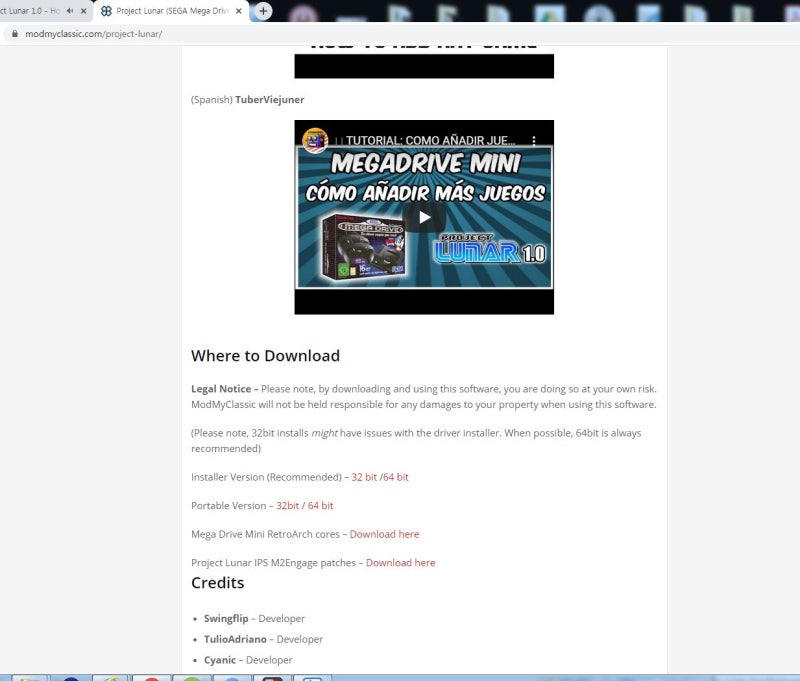
Task: Download Project Lunar IPS M2Engage patches
Action: pyautogui.click(x=401, y=563)
